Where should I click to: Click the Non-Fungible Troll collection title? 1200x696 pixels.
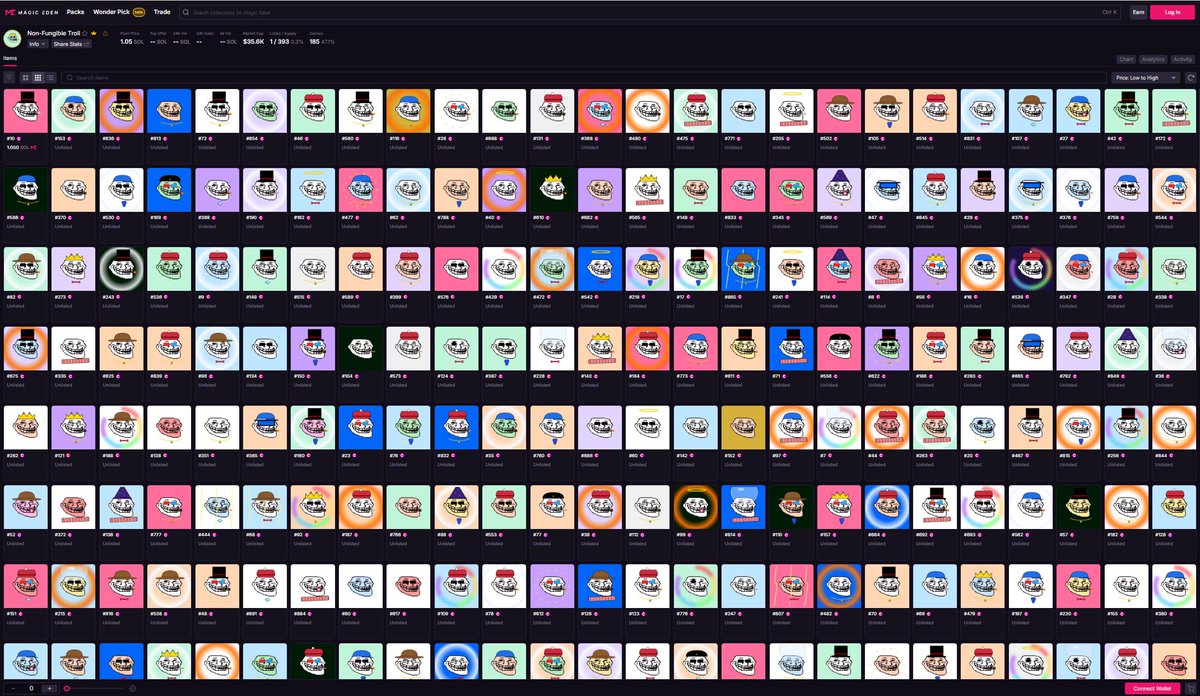(x=53, y=33)
